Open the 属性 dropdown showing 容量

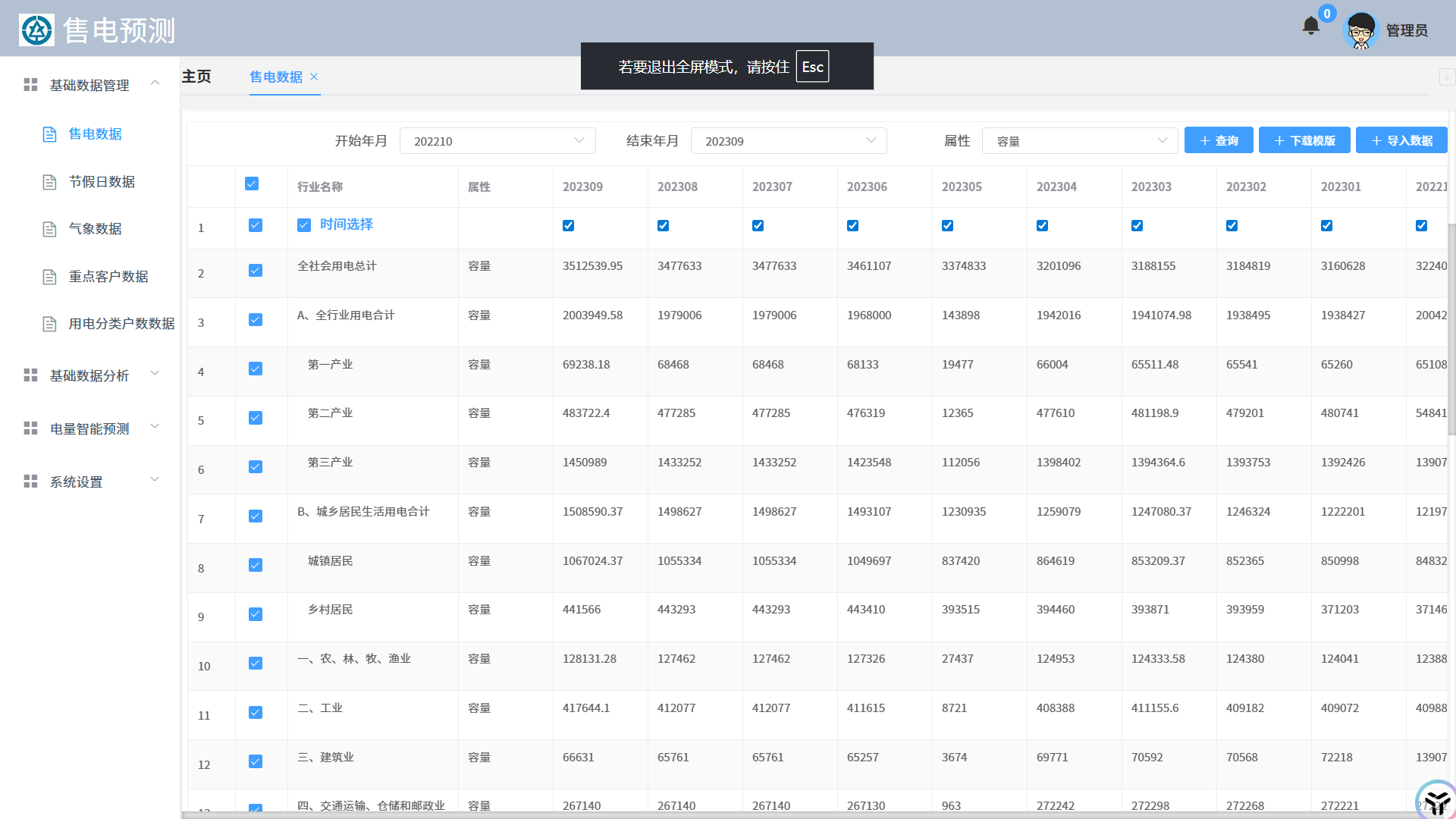[1079, 141]
